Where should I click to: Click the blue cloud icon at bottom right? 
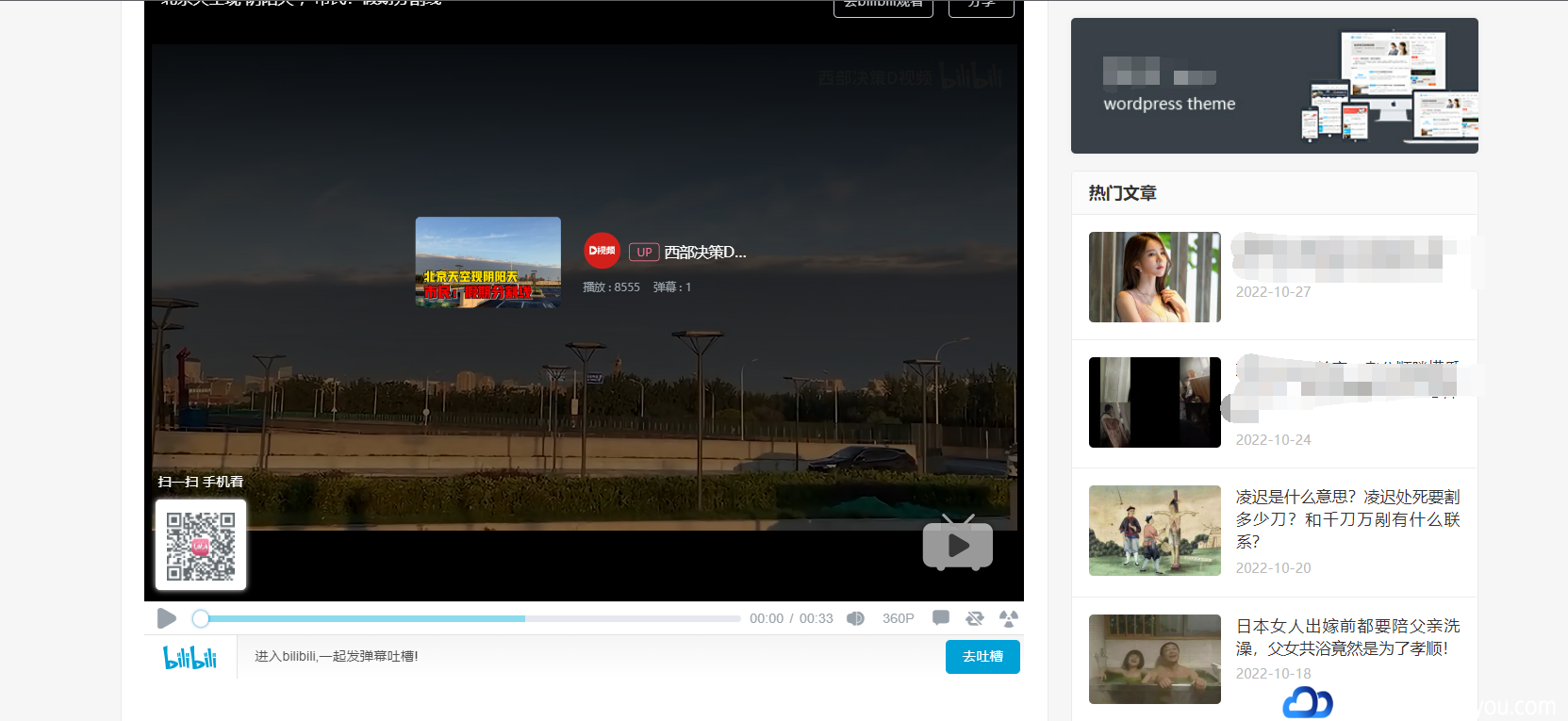click(x=1307, y=703)
